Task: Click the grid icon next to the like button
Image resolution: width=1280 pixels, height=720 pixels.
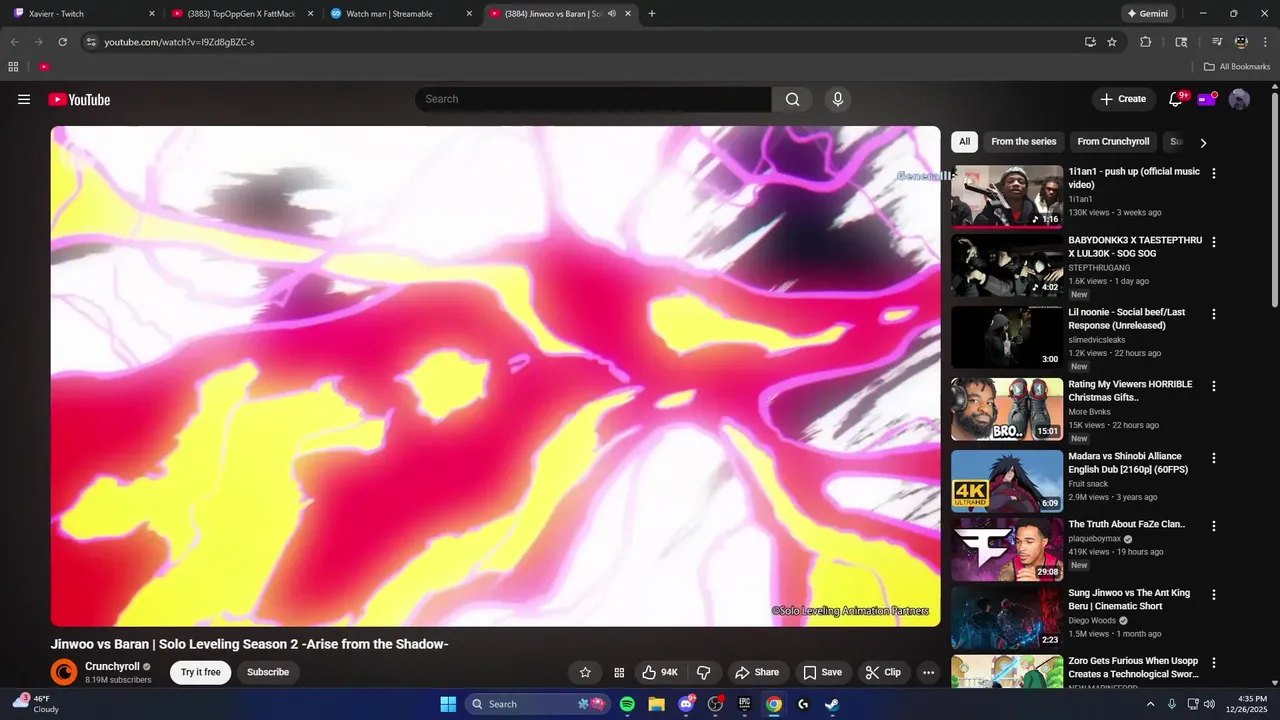Action: pyautogui.click(x=619, y=672)
